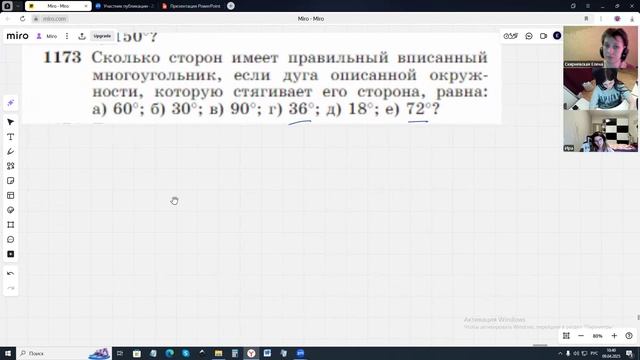This screenshot has width=640, height=360.
Task: Switch to the PowerPoint presentation tab
Action: [191, 6]
